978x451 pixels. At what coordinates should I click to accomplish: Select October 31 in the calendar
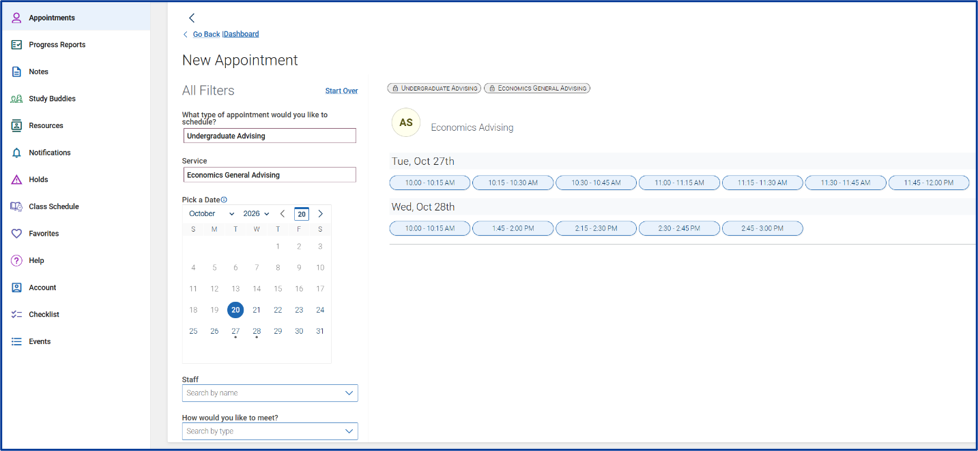(320, 331)
